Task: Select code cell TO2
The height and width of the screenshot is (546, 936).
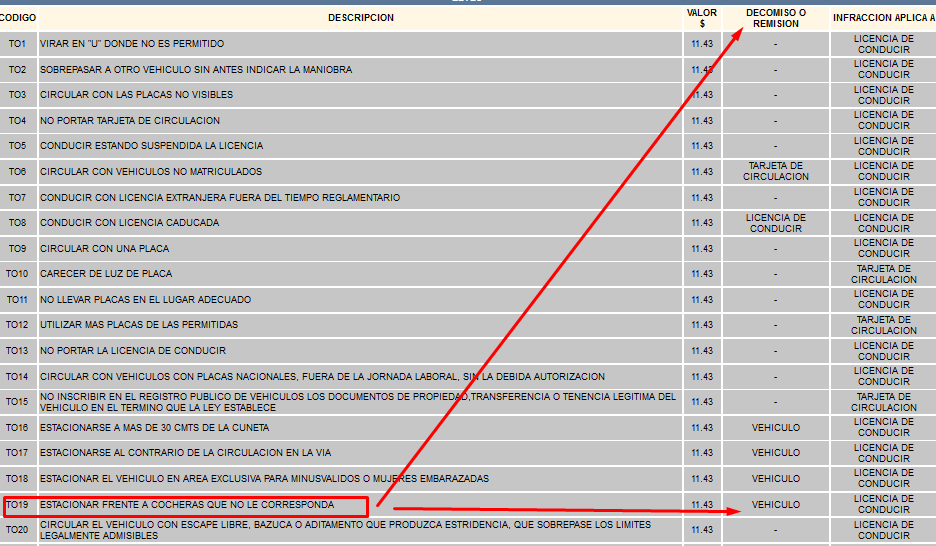Action: [x=17, y=70]
